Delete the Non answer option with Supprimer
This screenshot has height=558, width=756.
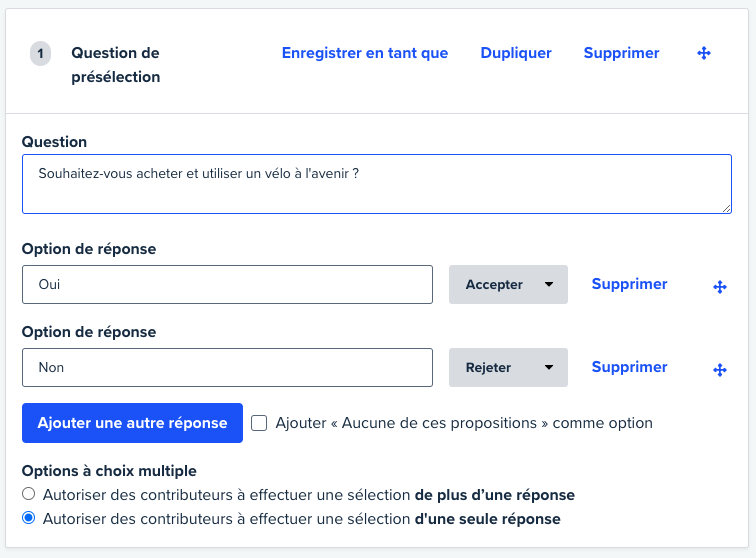629,367
